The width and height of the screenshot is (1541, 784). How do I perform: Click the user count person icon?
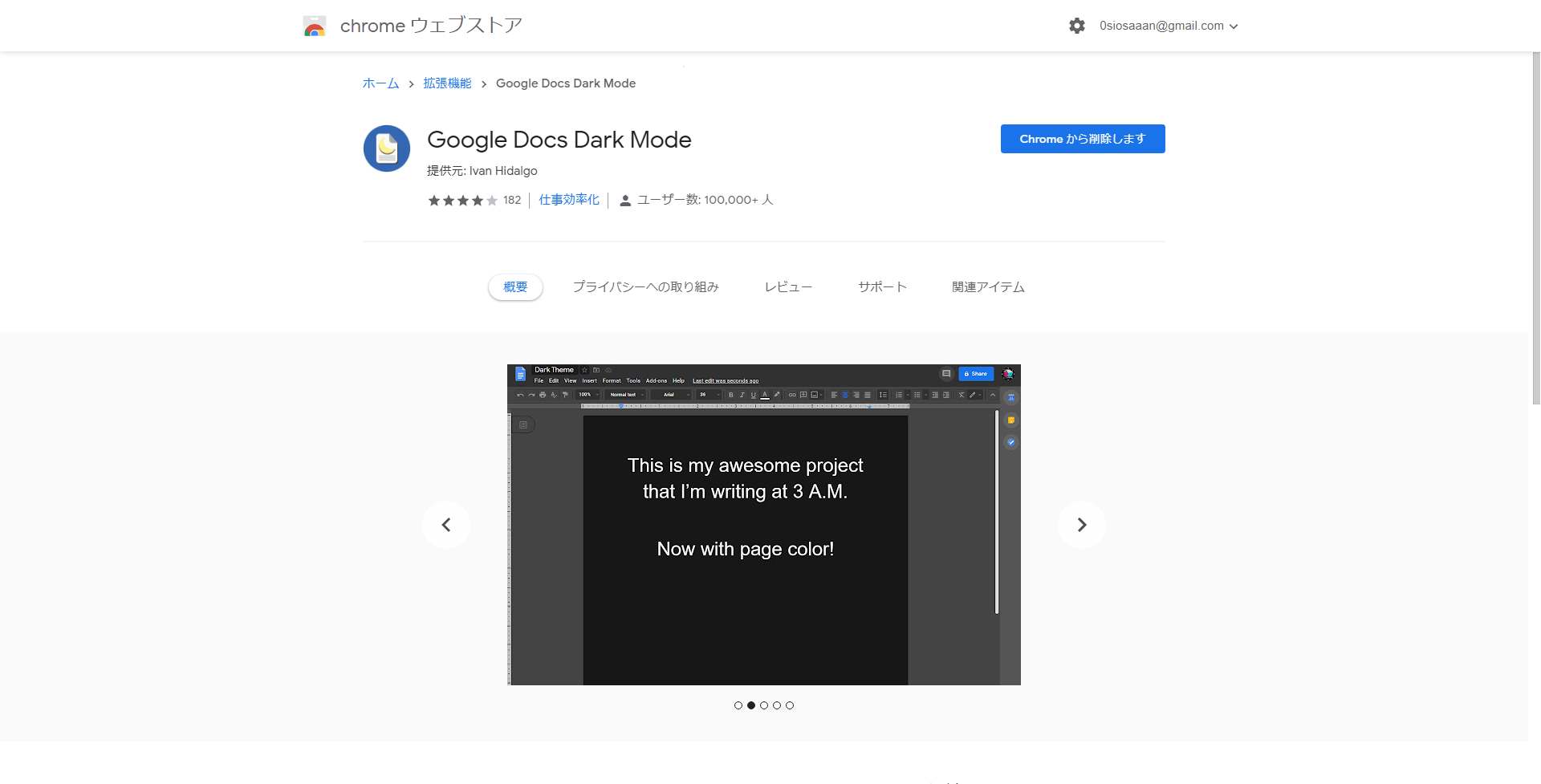tap(625, 201)
